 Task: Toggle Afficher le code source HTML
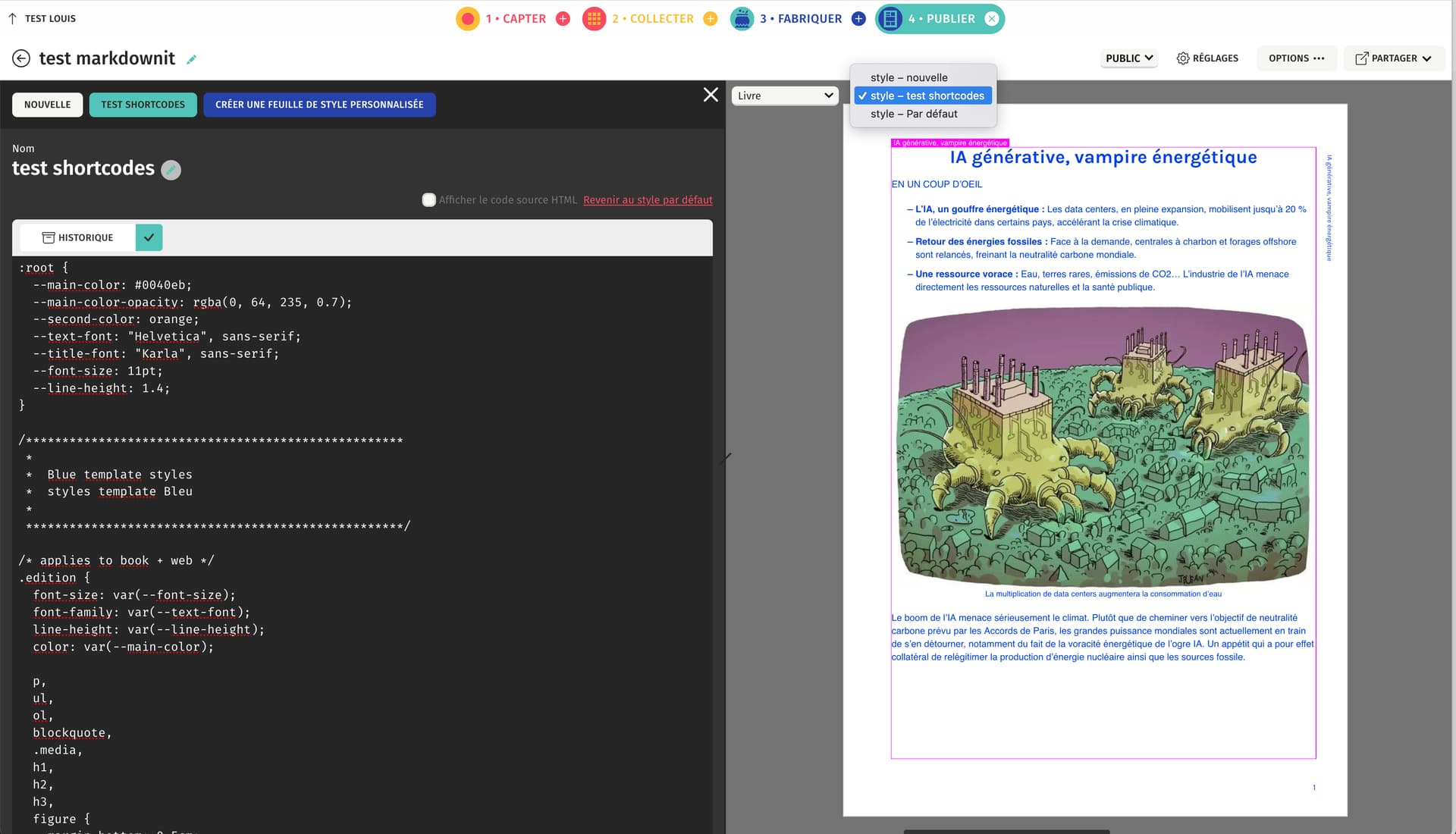(x=429, y=199)
